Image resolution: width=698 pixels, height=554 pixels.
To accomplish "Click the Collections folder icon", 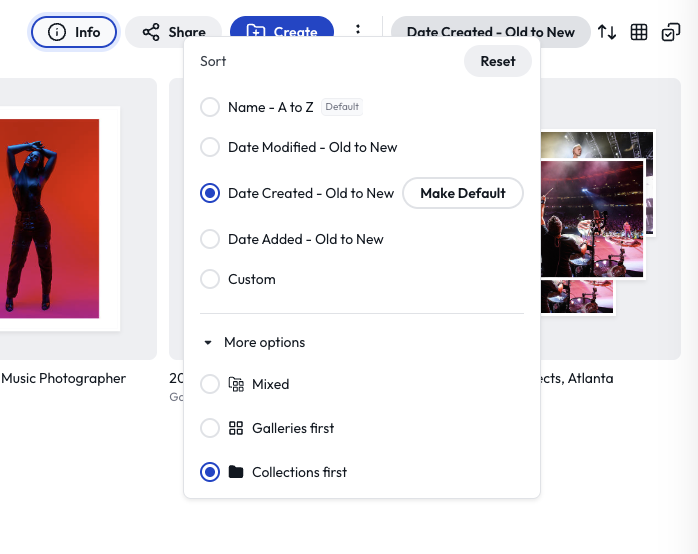I will click(236, 472).
